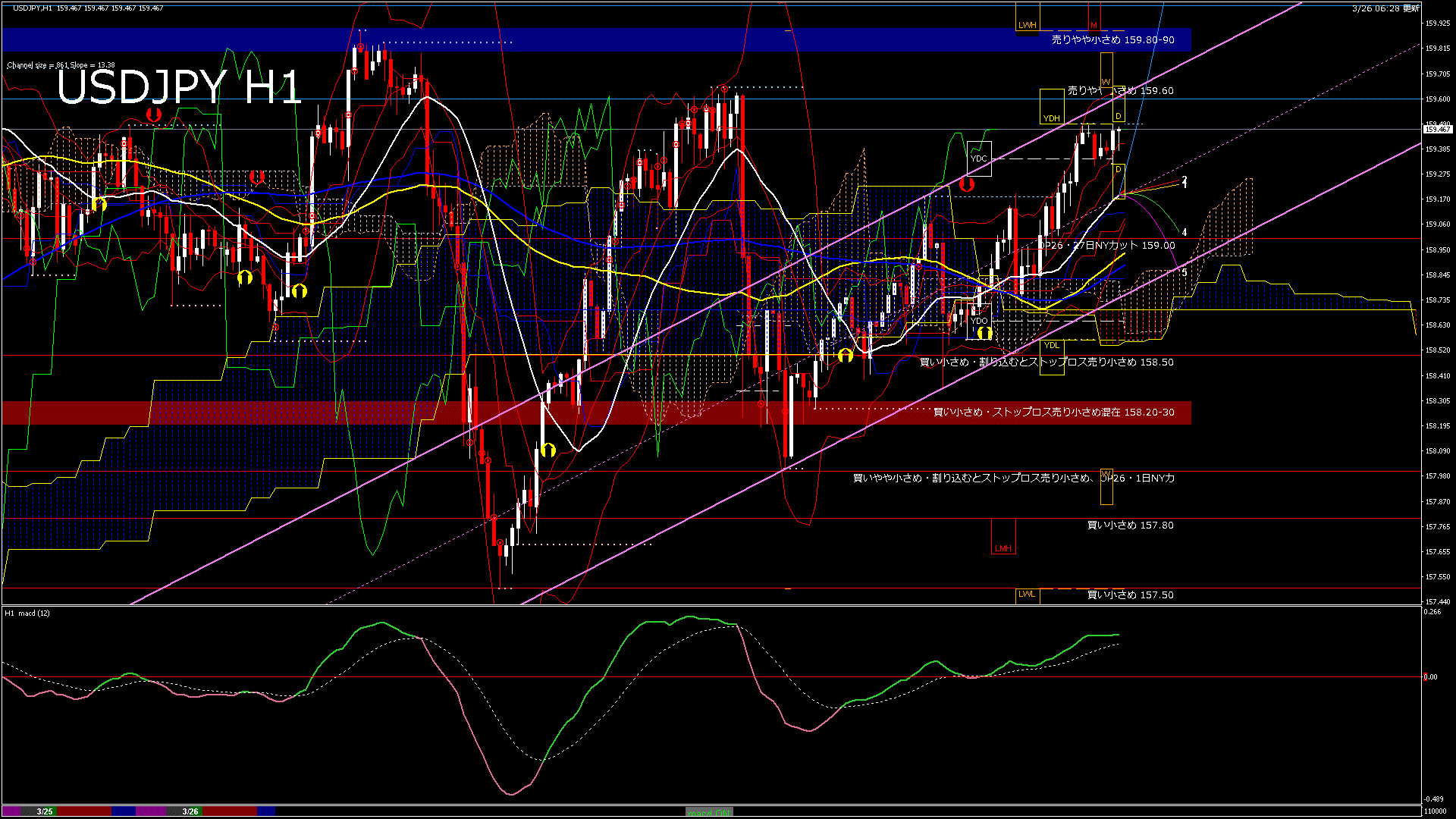Select the 159.80-90 sell zone text label
This screenshot has width=1456, height=819.
(x=1112, y=39)
